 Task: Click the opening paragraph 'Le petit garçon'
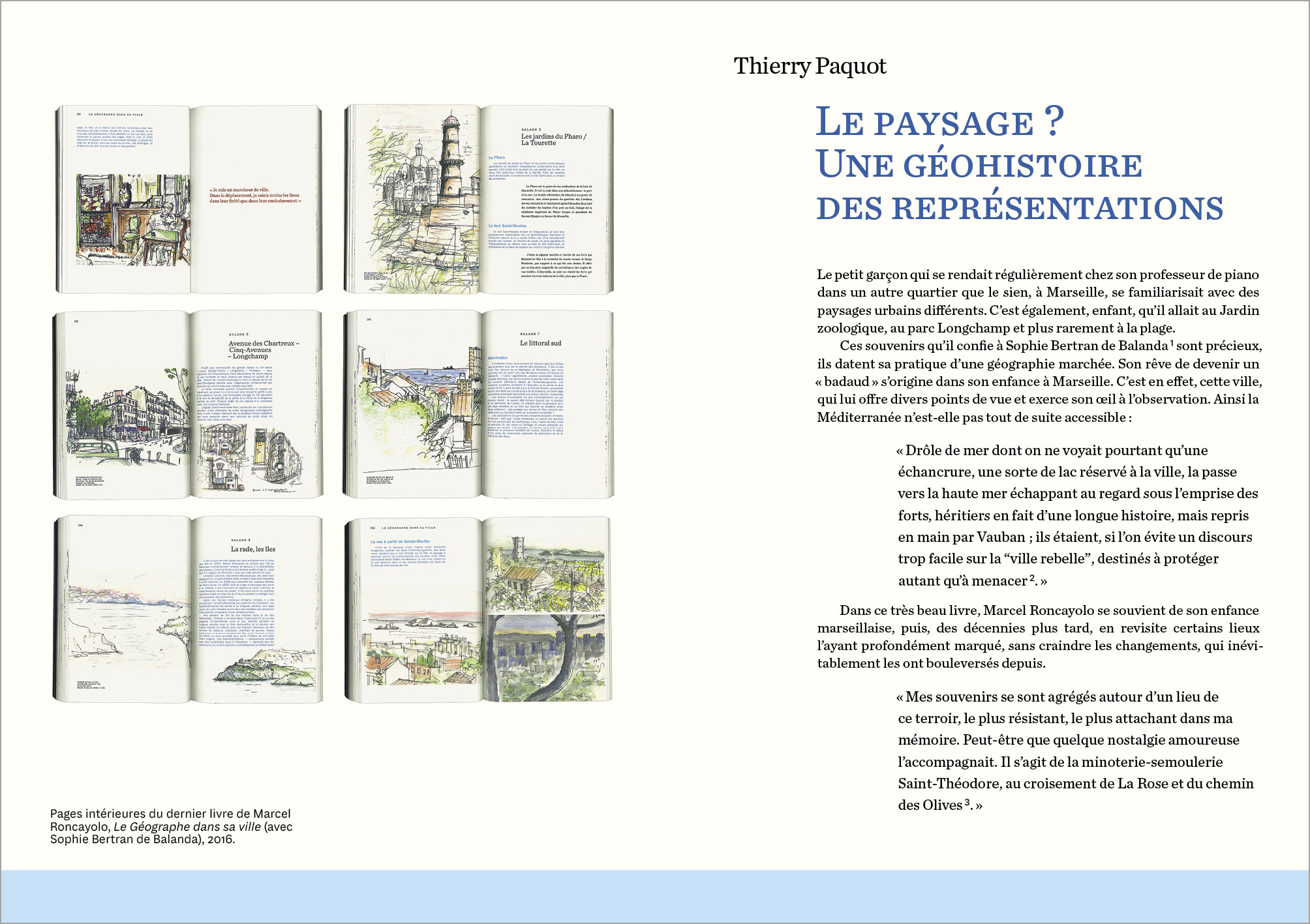tap(1037, 301)
